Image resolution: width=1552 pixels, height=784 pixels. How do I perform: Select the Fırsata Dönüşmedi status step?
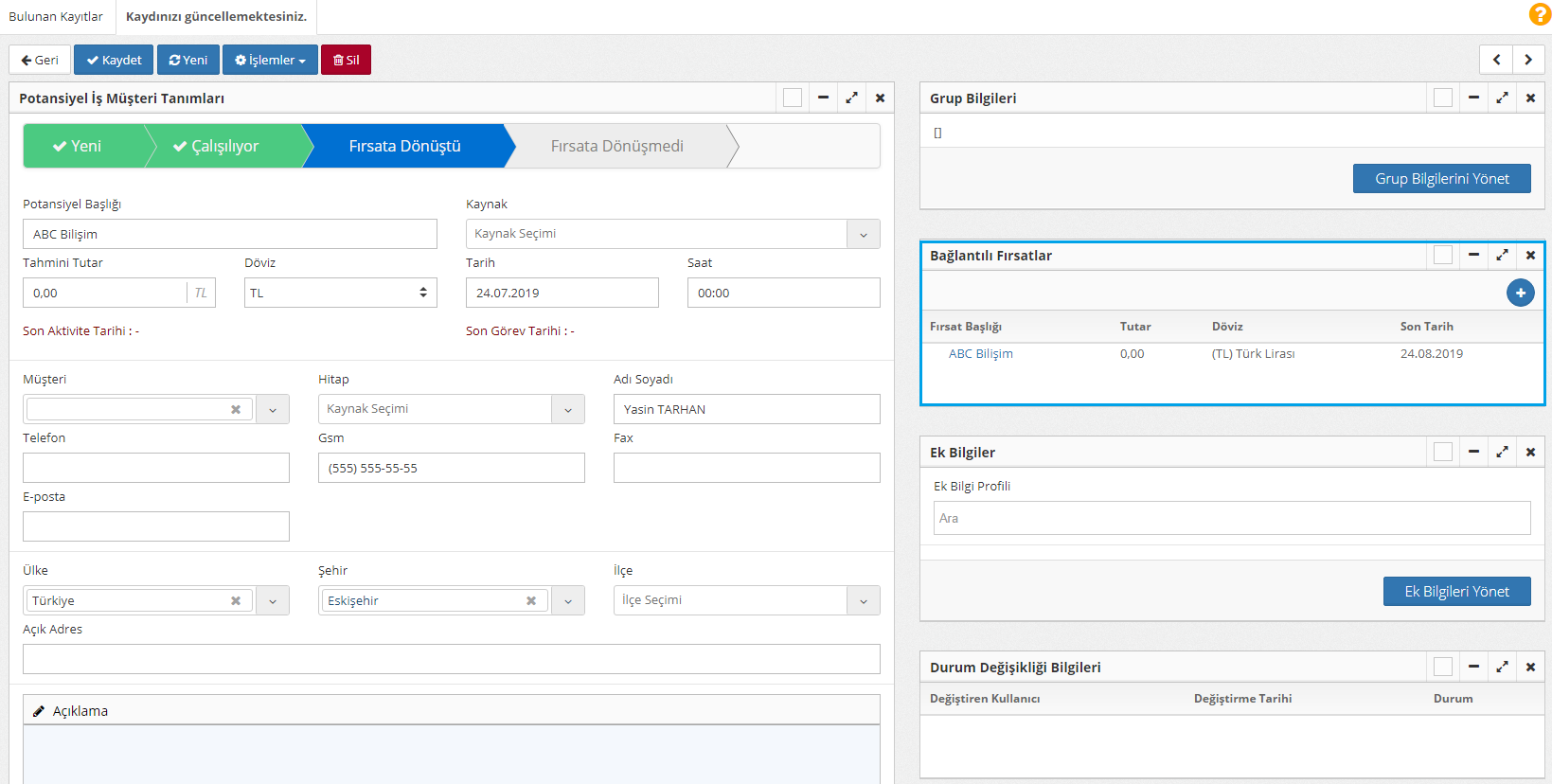click(616, 146)
